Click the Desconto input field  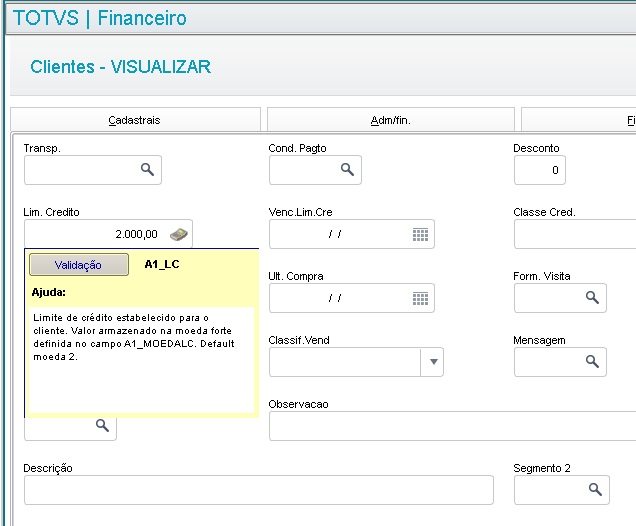tap(539, 170)
